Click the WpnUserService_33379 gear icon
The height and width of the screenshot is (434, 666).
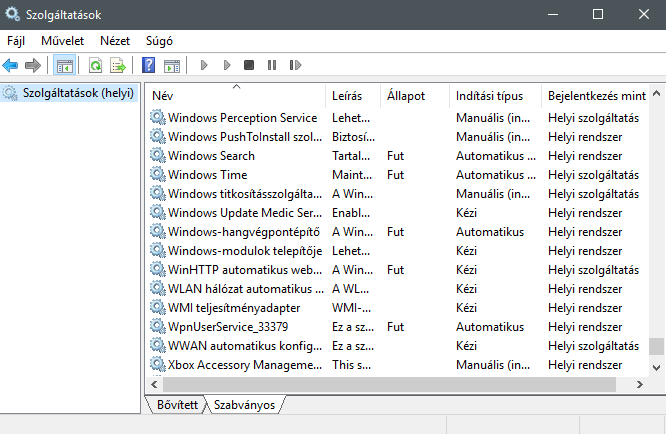[158, 326]
